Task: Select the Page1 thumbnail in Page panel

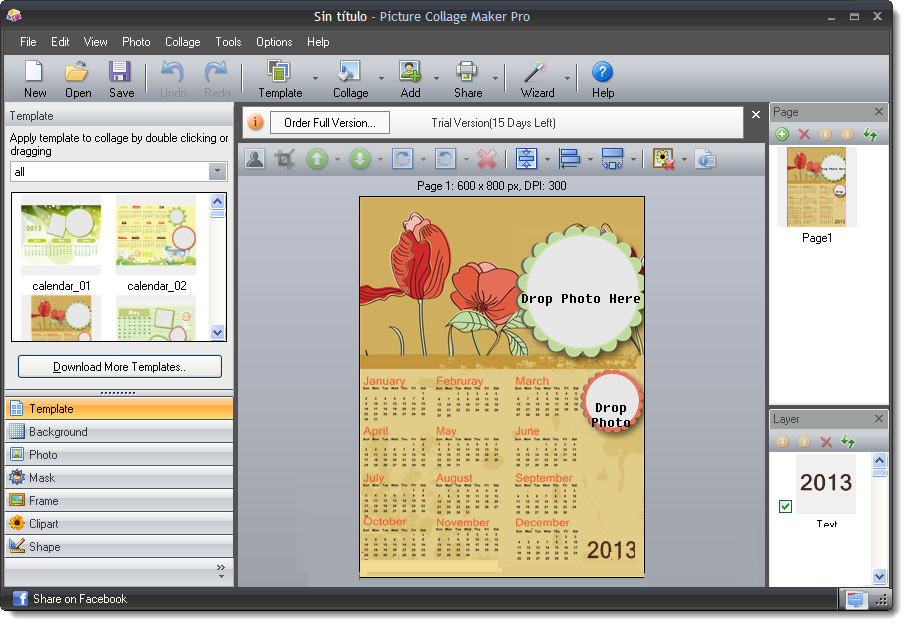Action: [x=816, y=186]
